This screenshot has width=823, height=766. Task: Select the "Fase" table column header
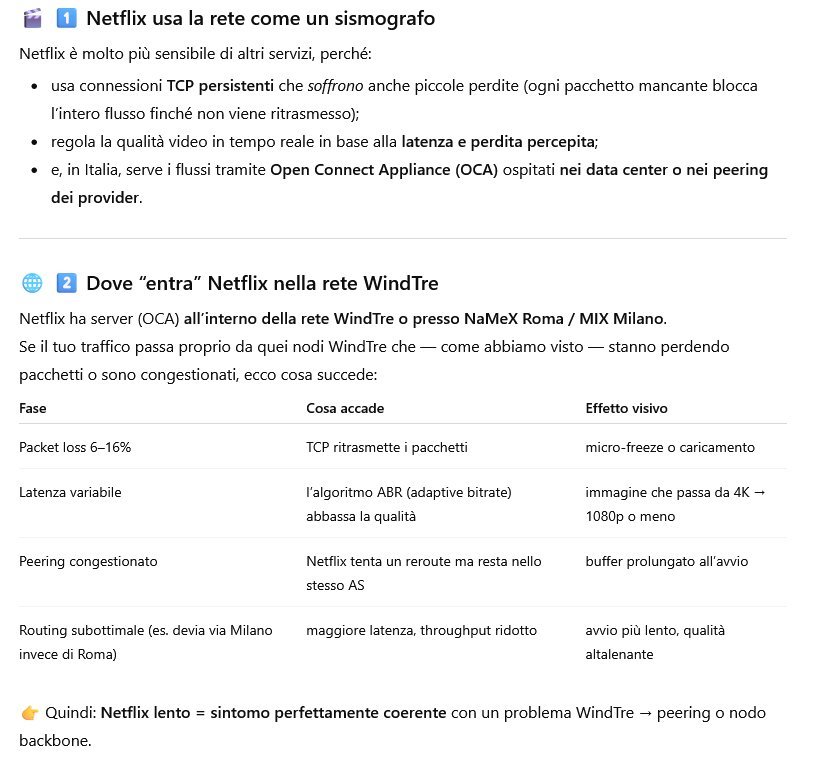[33, 408]
